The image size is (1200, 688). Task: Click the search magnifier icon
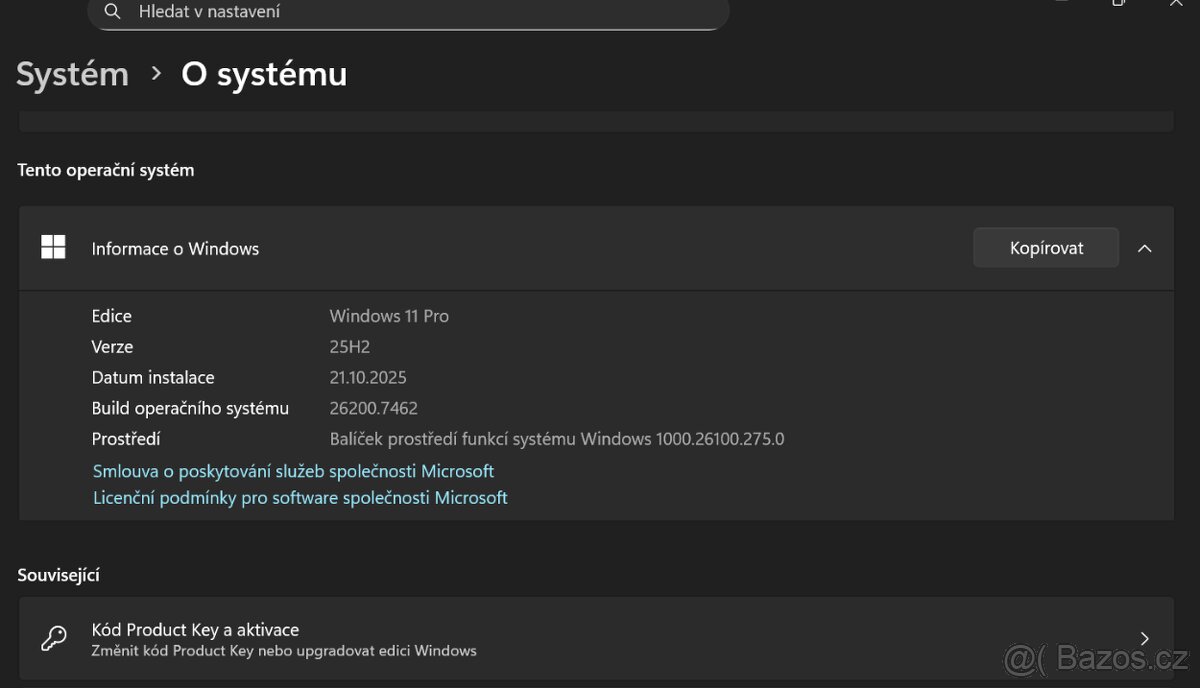(x=113, y=12)
